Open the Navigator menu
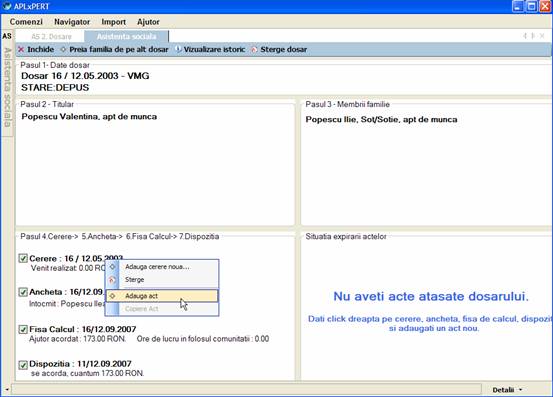The width and height of the screenshot is (553, 397). pyautogui.click(x=72, y=22)
